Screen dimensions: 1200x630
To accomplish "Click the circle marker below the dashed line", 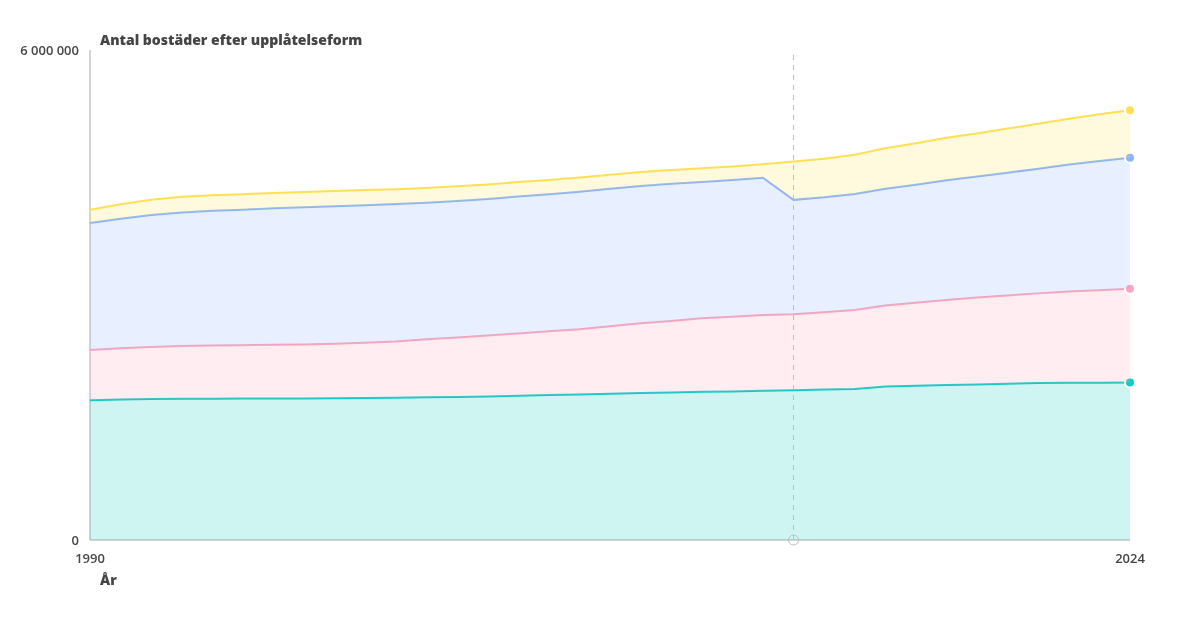I will (x=793, y=540).
